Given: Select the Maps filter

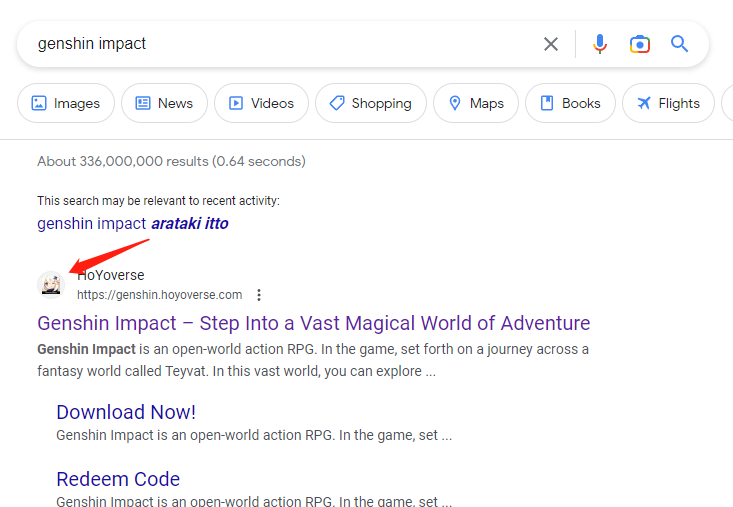Looking at the screenshot, I should click(476, 103).
